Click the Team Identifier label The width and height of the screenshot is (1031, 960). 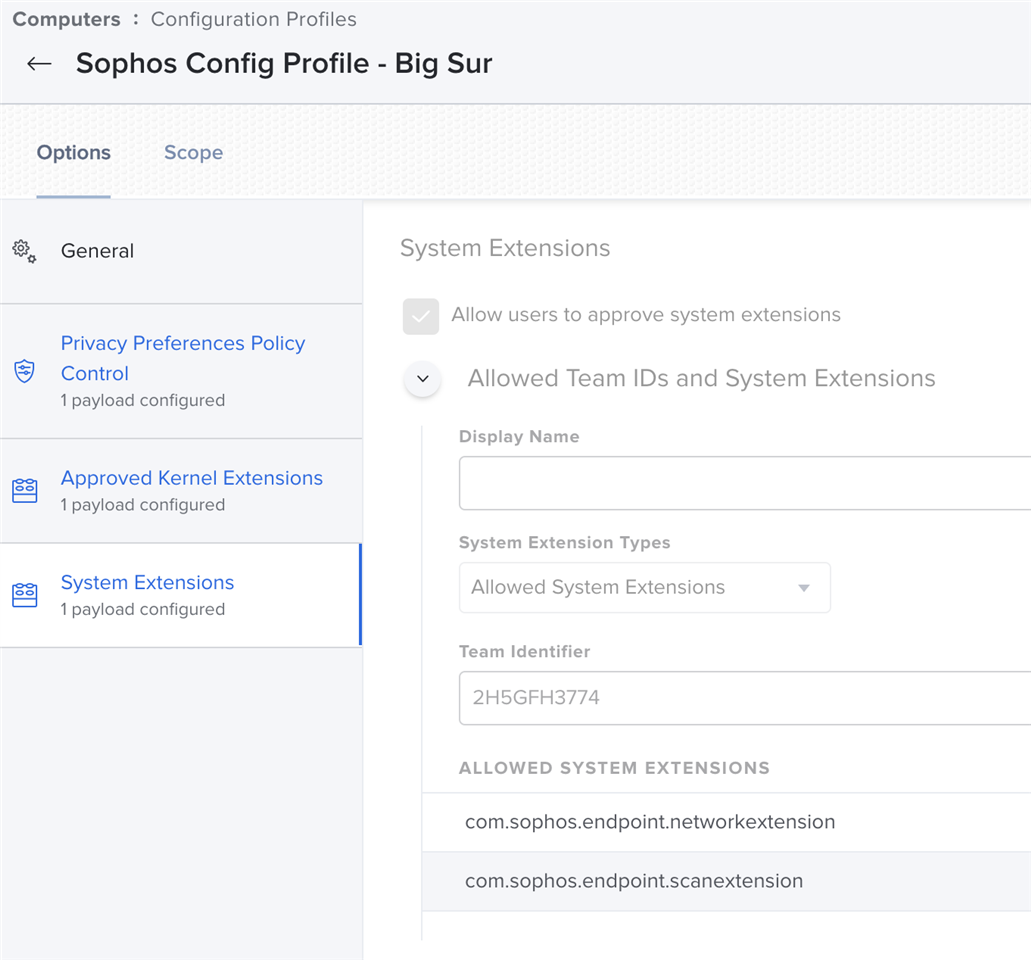point(524,652)
